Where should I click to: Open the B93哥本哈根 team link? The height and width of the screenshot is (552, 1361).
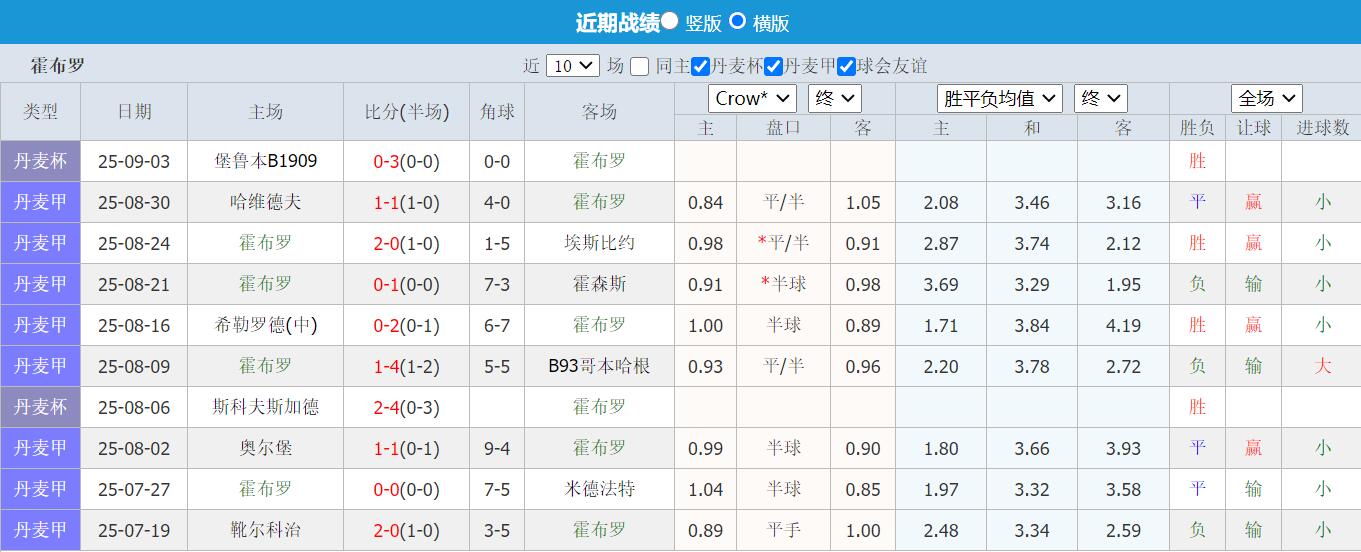(x=599, y=366)
